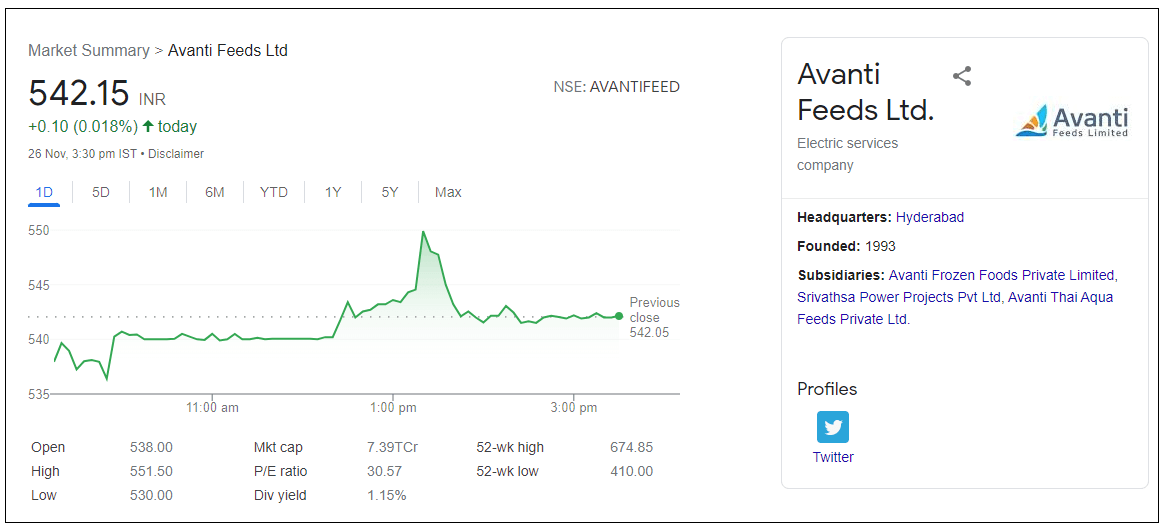1166x529 pixels.
Task: Open Srivathsa Power Projects Pvt Ltd link
Action: (898, 297)
